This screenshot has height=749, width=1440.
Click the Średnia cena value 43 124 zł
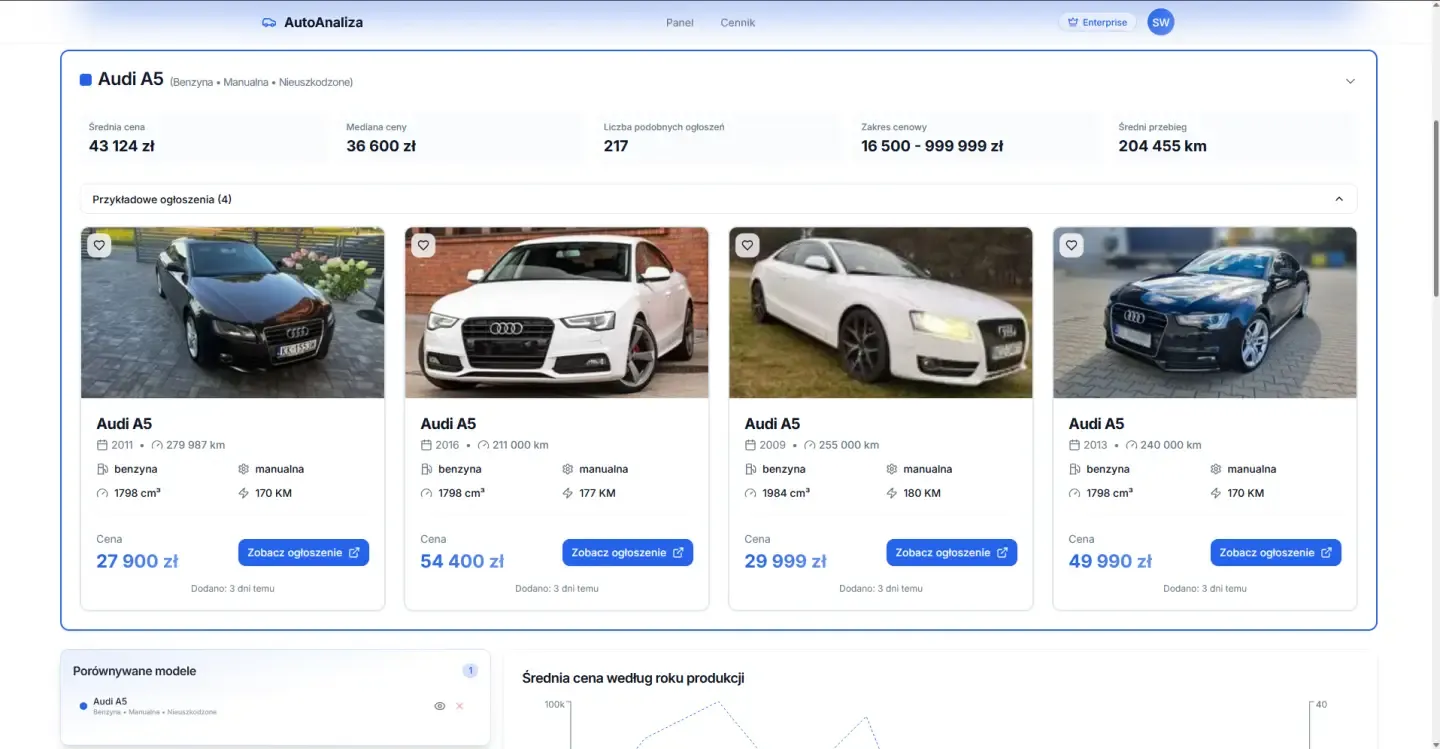122,146
